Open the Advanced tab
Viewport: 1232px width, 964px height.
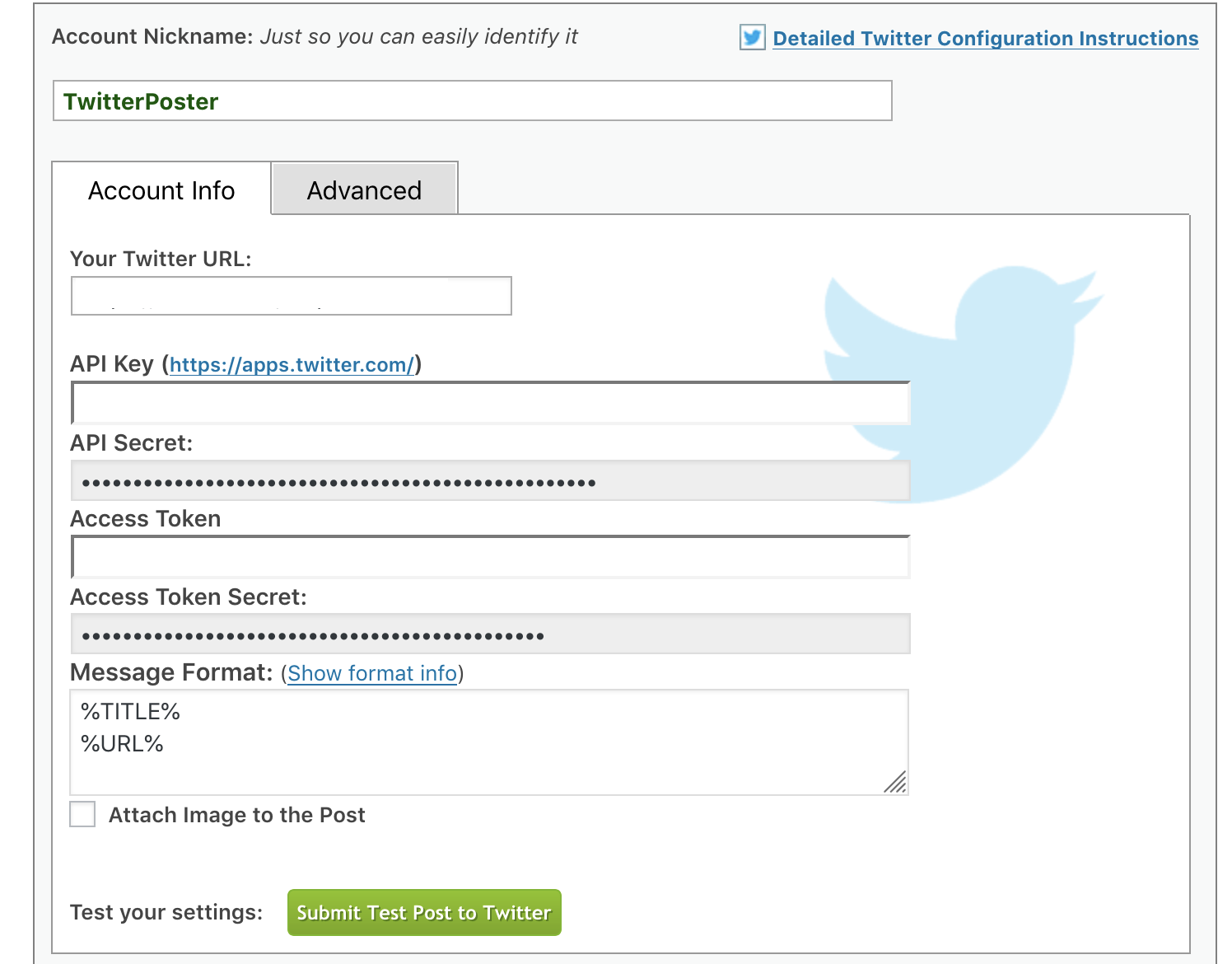pos(364,190)
